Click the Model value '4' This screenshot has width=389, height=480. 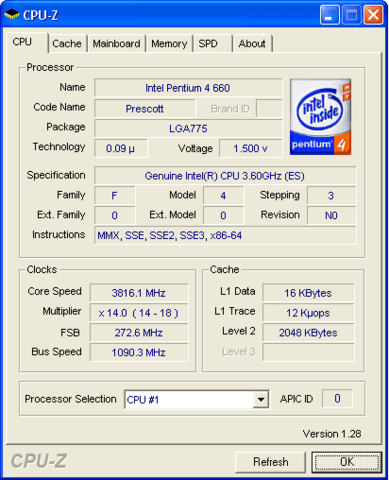coord(223,195)
